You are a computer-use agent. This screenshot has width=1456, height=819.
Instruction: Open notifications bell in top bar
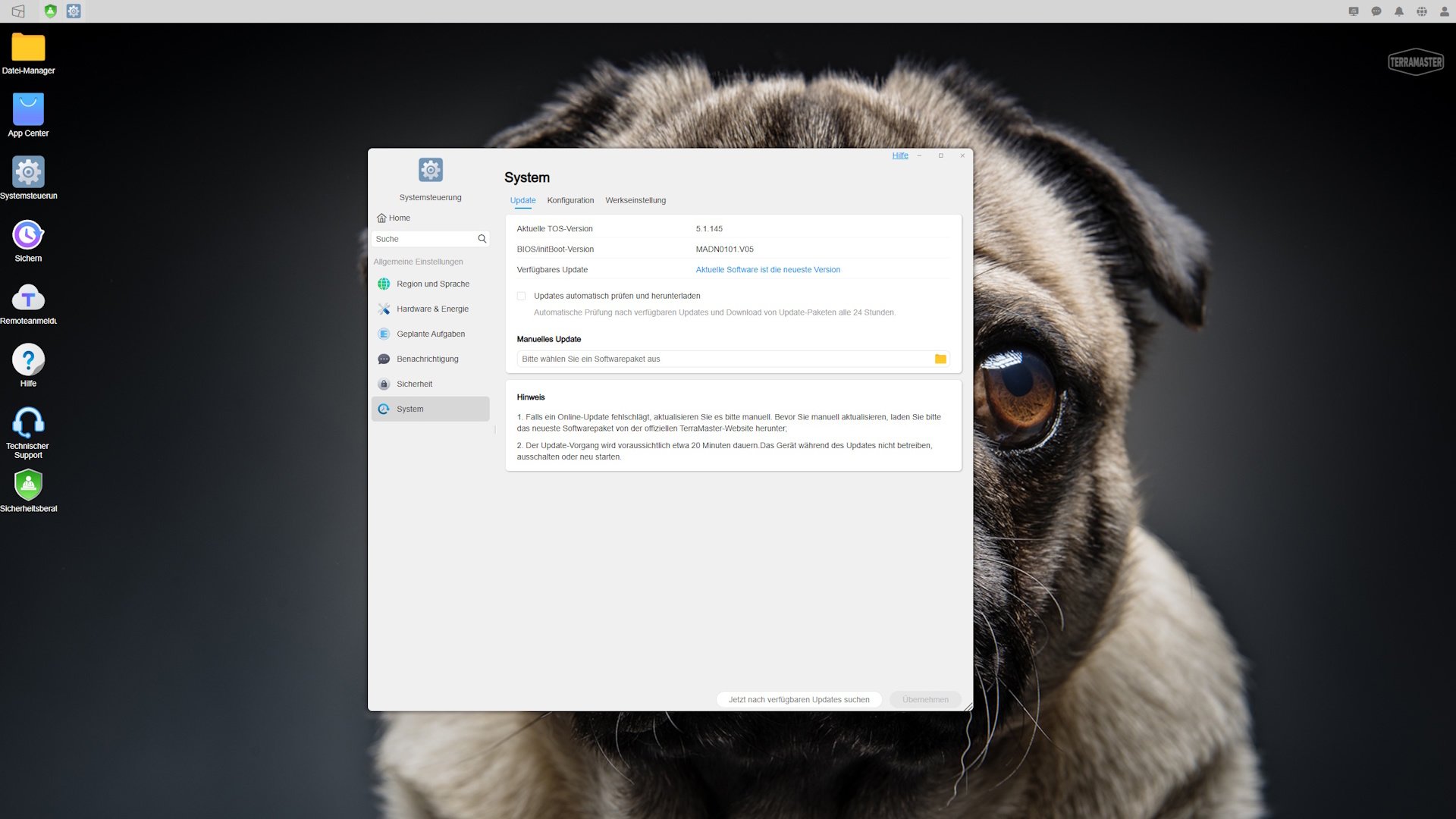(1398, 11)
